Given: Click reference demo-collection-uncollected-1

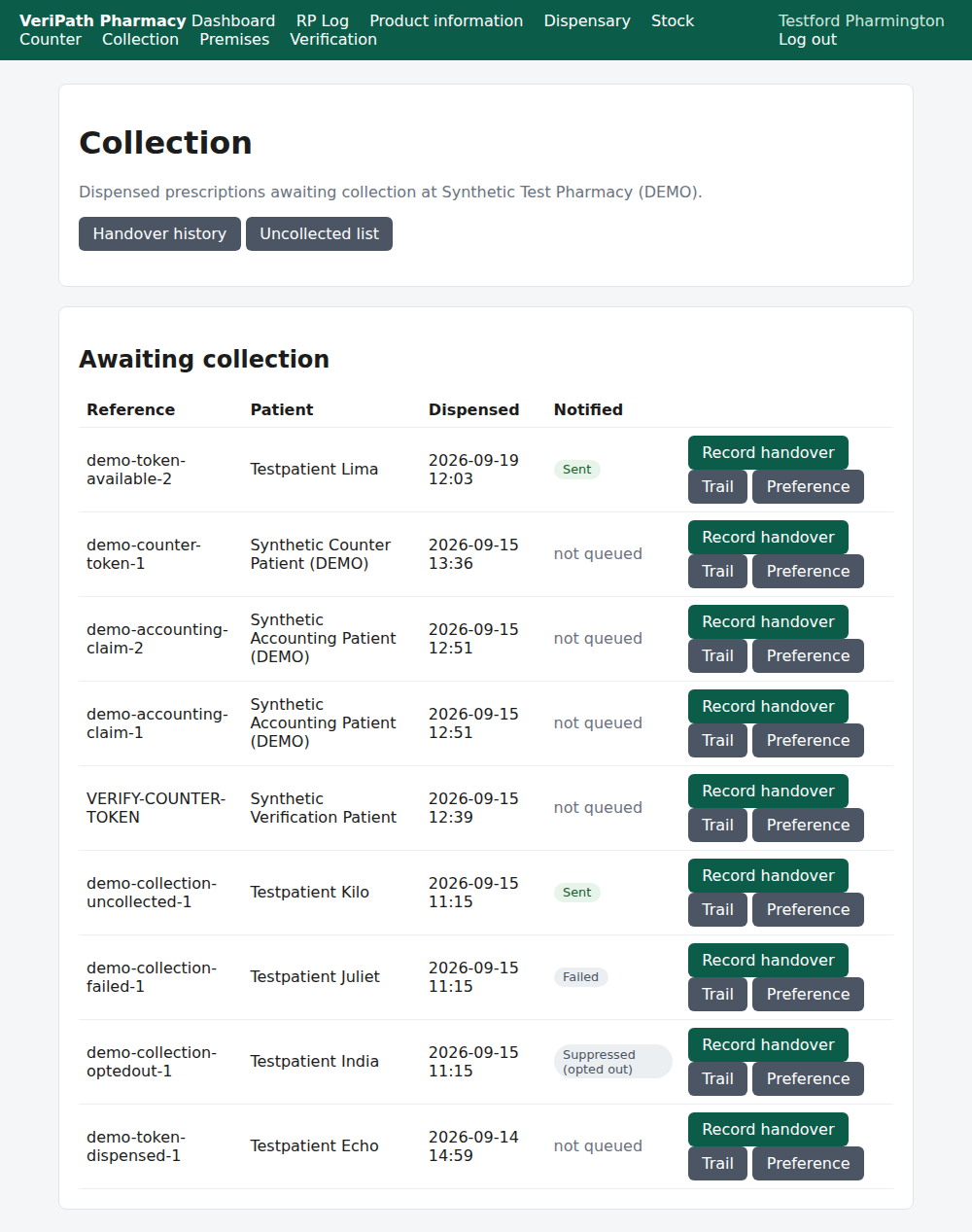Looking at the screenshot, I should click(x=152, y=893).
